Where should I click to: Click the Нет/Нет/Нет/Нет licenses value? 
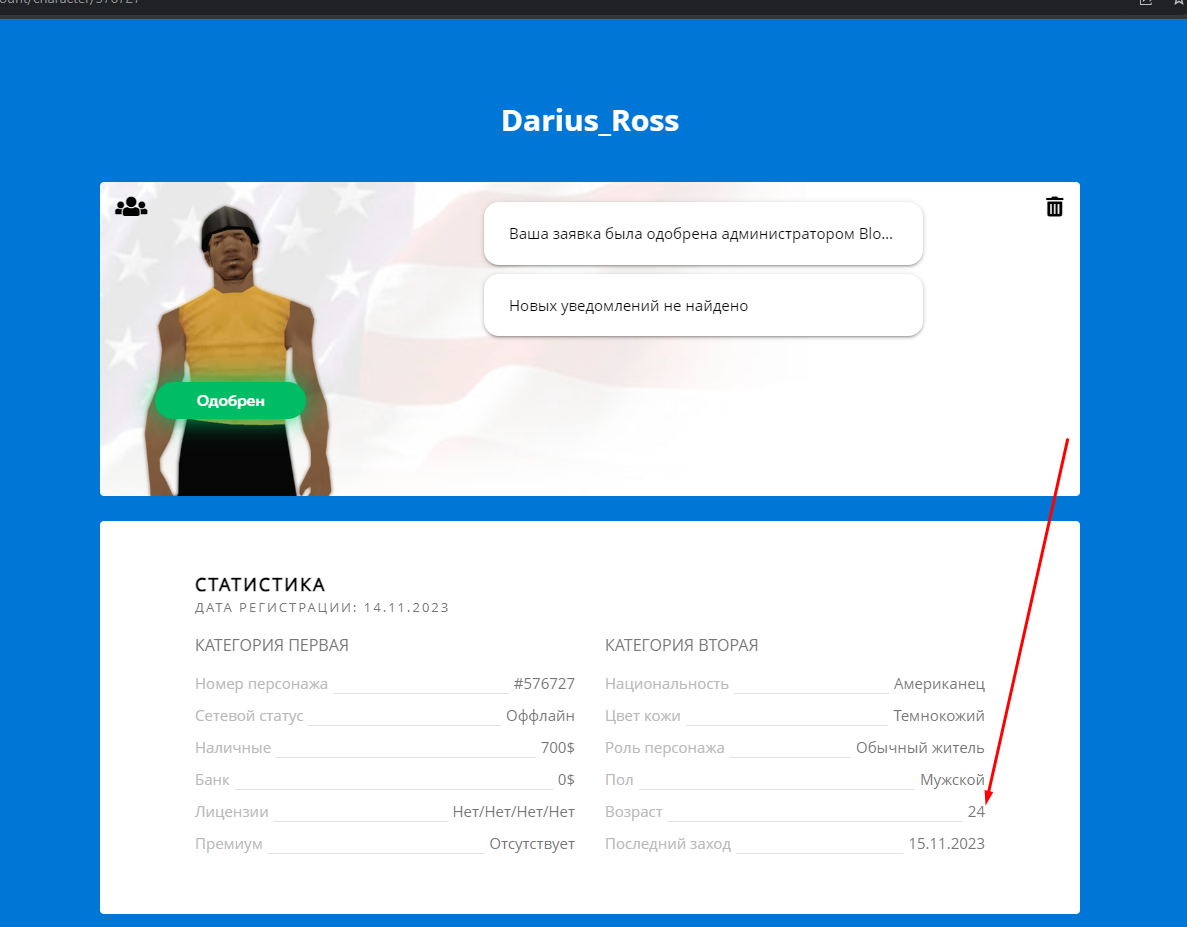pos(514,812)
